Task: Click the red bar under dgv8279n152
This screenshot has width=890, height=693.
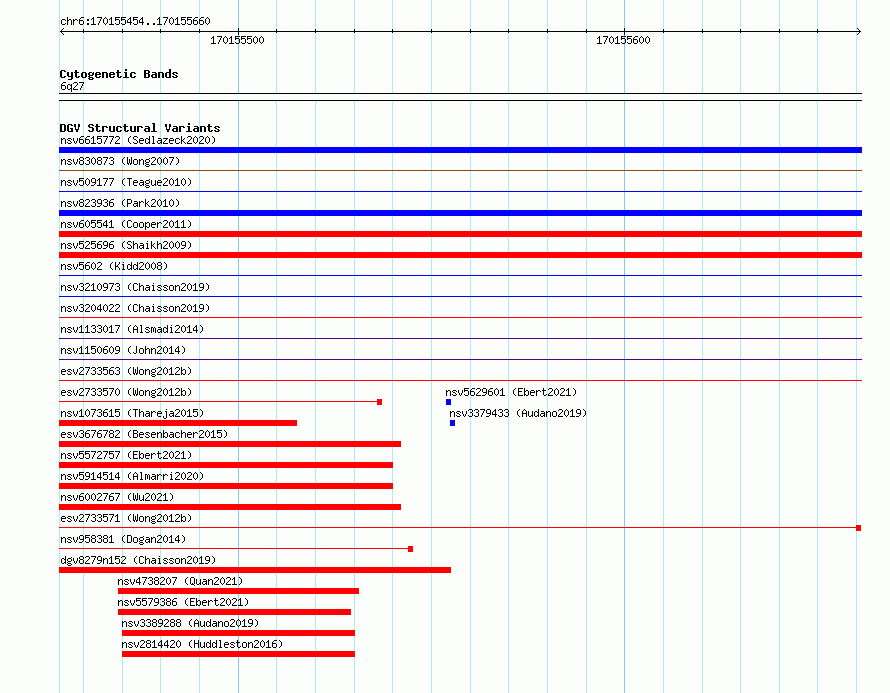Action: click(255, 570)
